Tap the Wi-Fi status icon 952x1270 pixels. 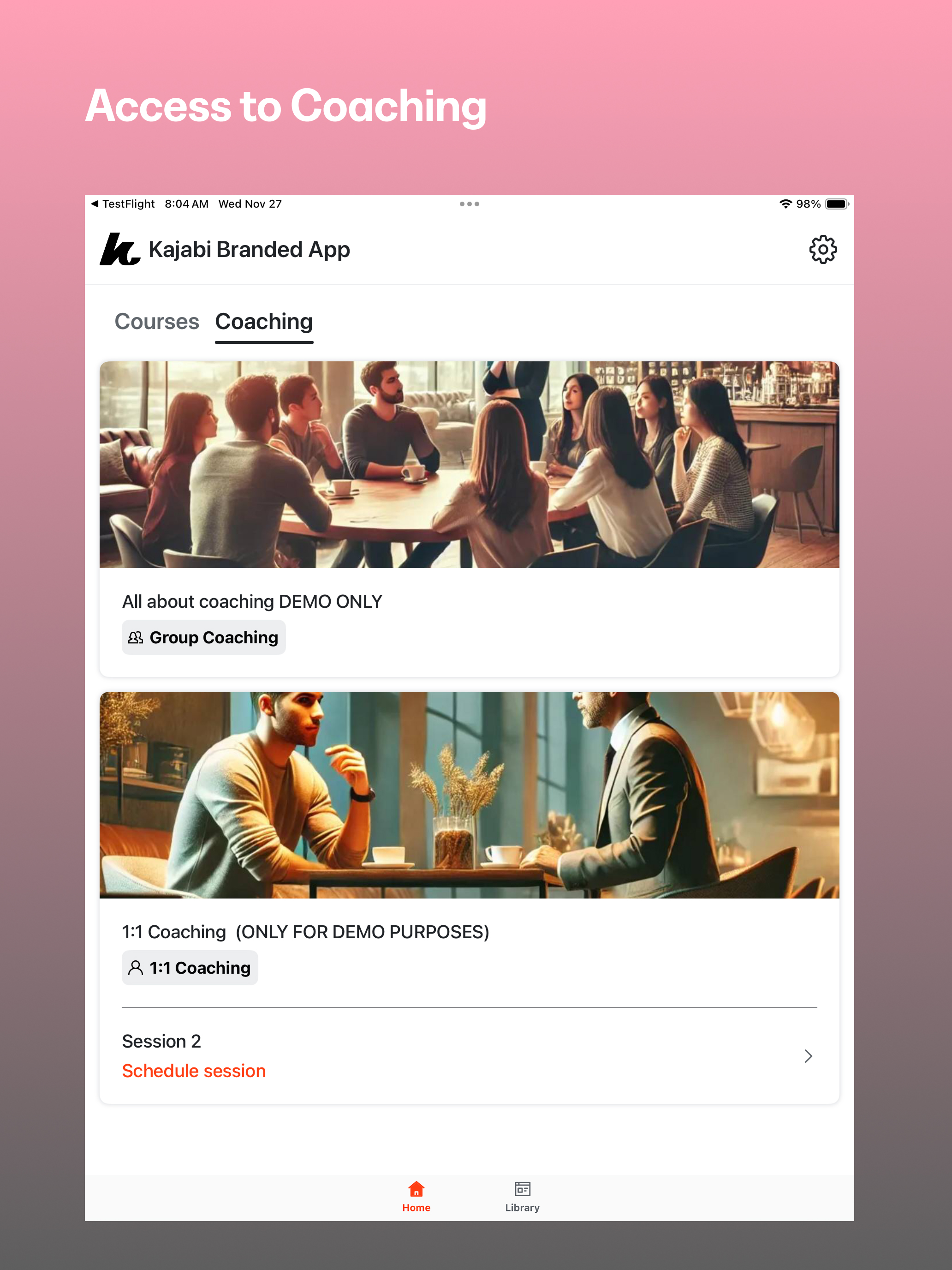(785, 204)
